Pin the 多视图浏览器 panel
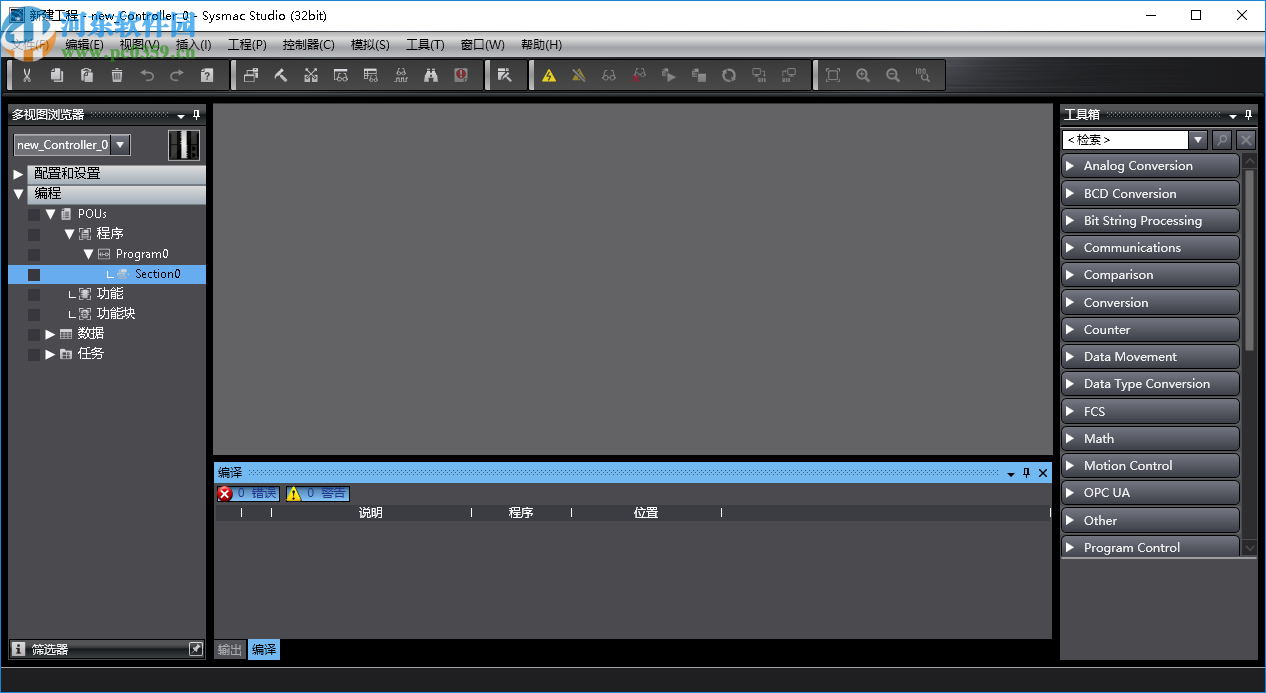 click(196, 114)
